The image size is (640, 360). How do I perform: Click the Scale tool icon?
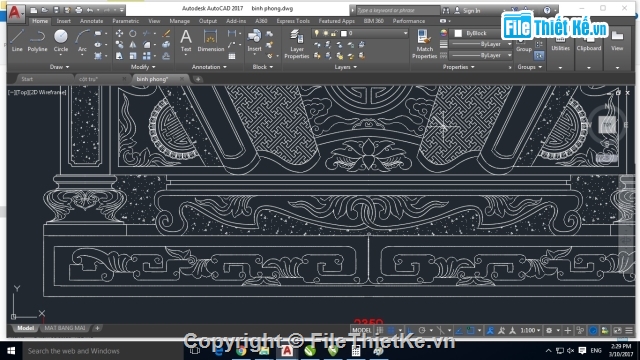pos(133,56)
